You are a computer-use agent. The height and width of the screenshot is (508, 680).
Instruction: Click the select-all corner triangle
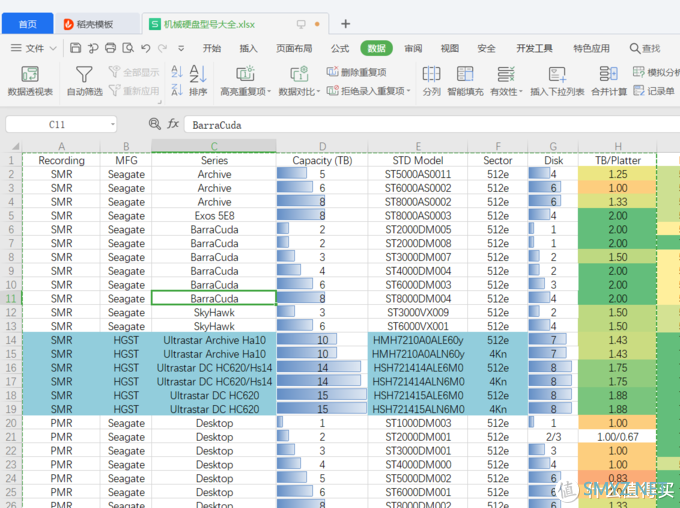click(x=14, y=146)
